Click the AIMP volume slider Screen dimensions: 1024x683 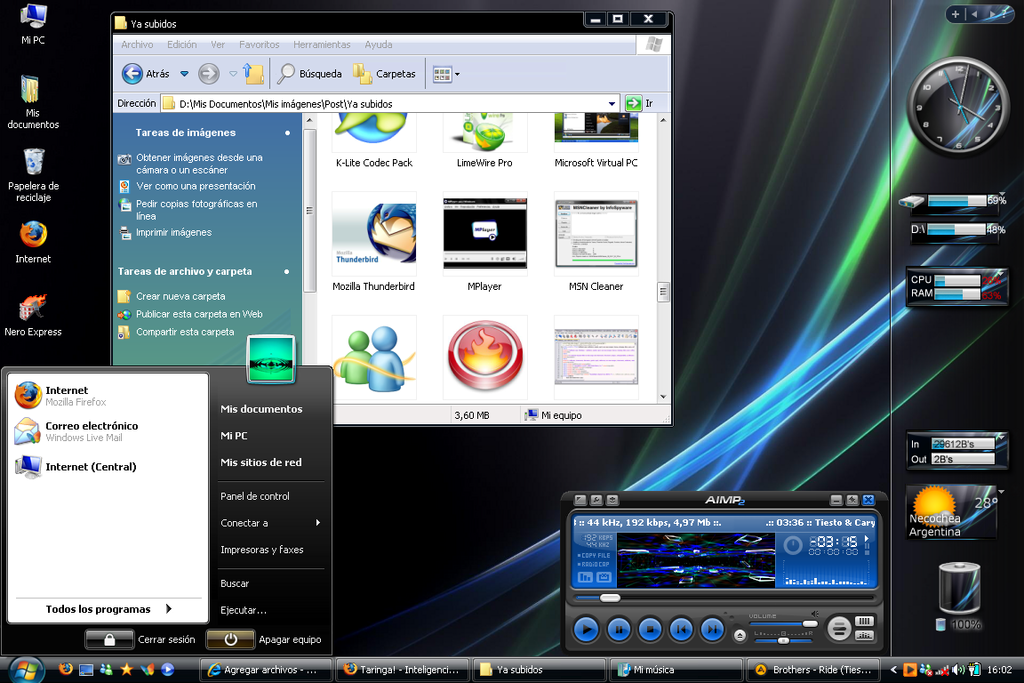(x=783, y=624)
